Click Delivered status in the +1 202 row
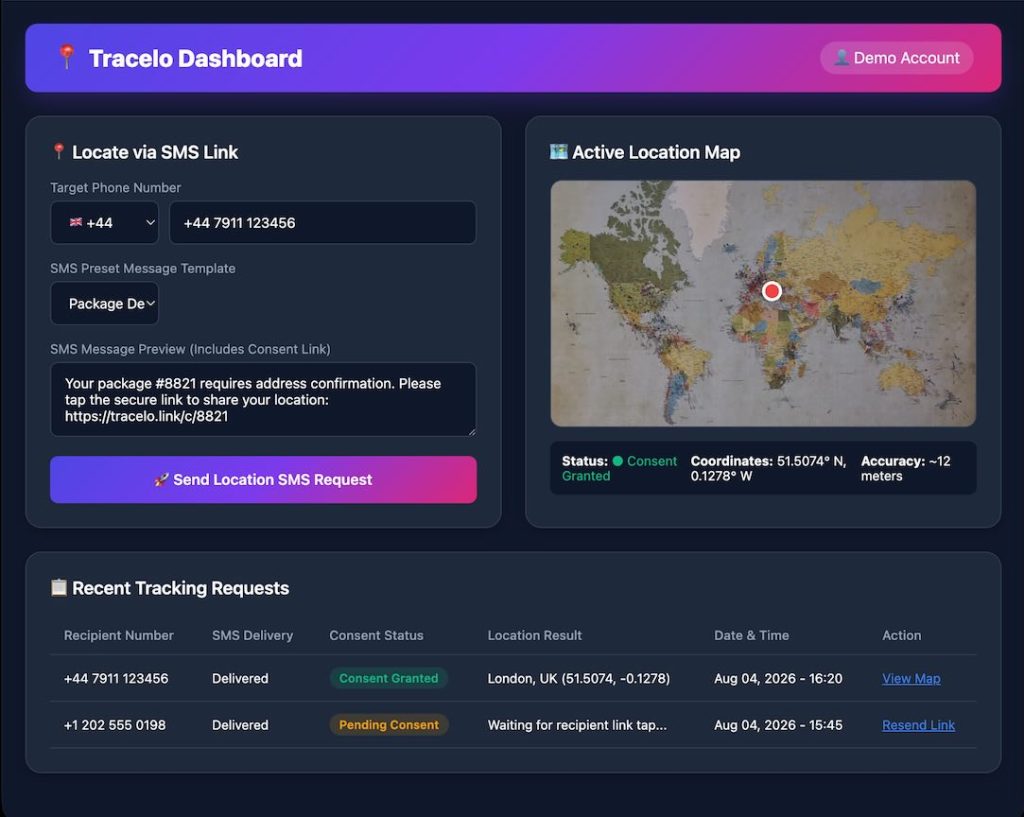 pyautogui.click(x=240, y=725)
